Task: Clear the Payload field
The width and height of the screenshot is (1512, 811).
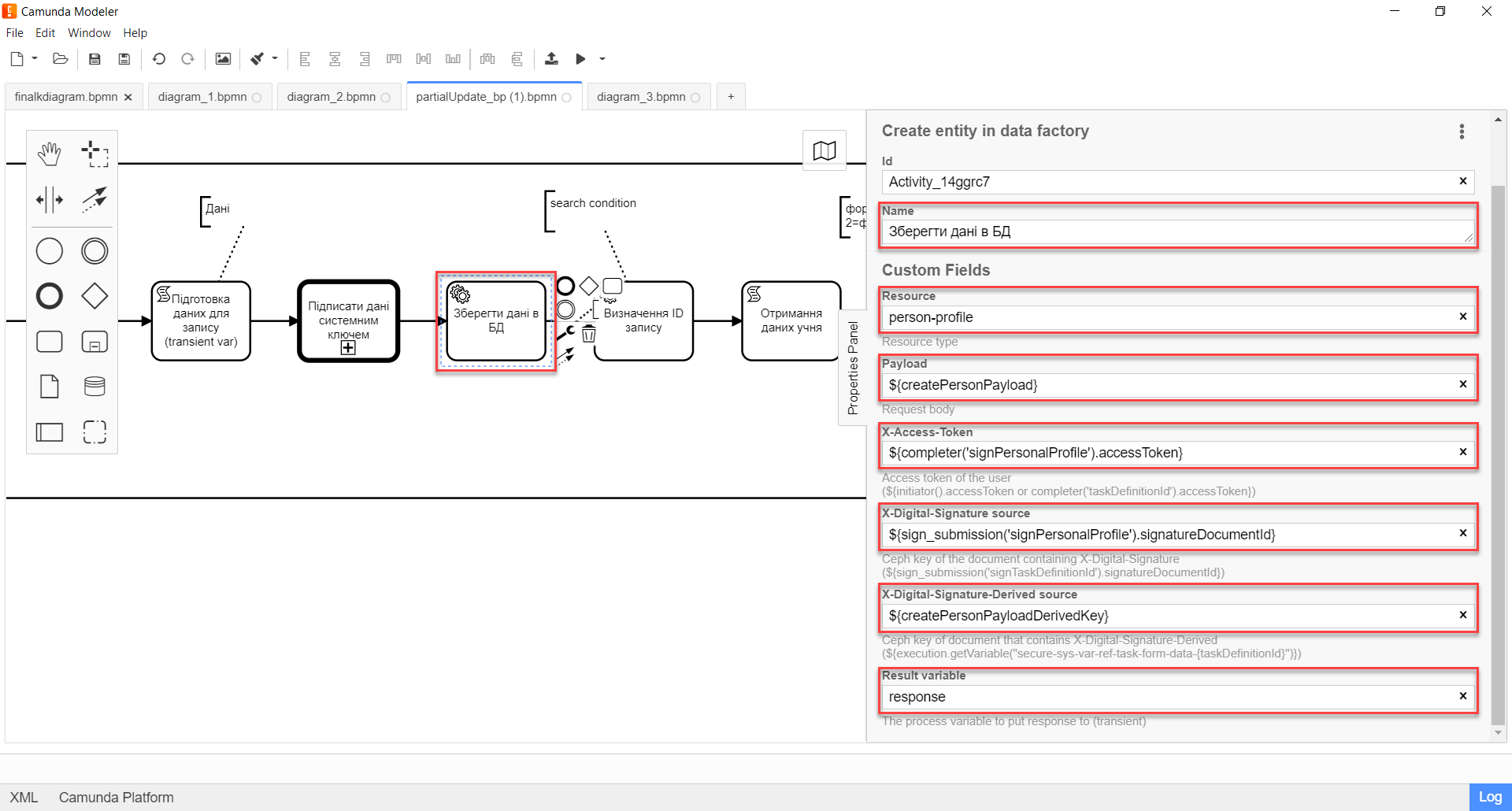Action: click(1462, 384)
